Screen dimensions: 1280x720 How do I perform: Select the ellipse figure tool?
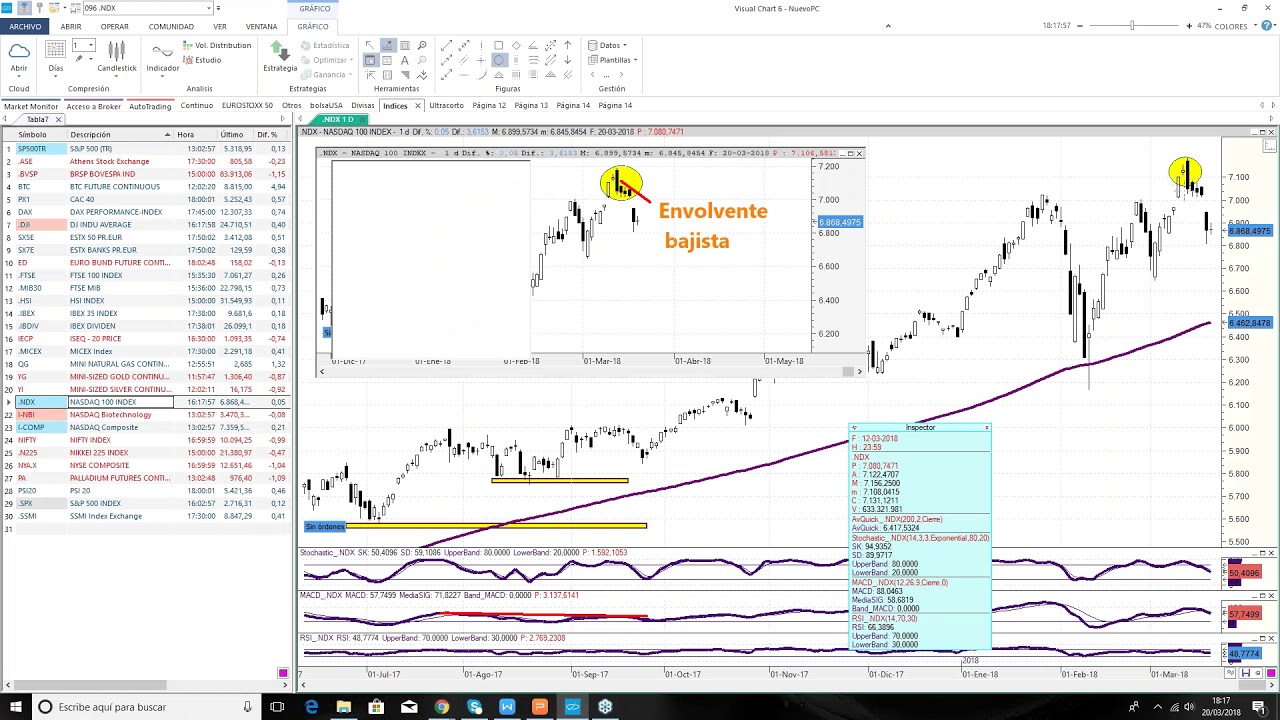[499, 60]
